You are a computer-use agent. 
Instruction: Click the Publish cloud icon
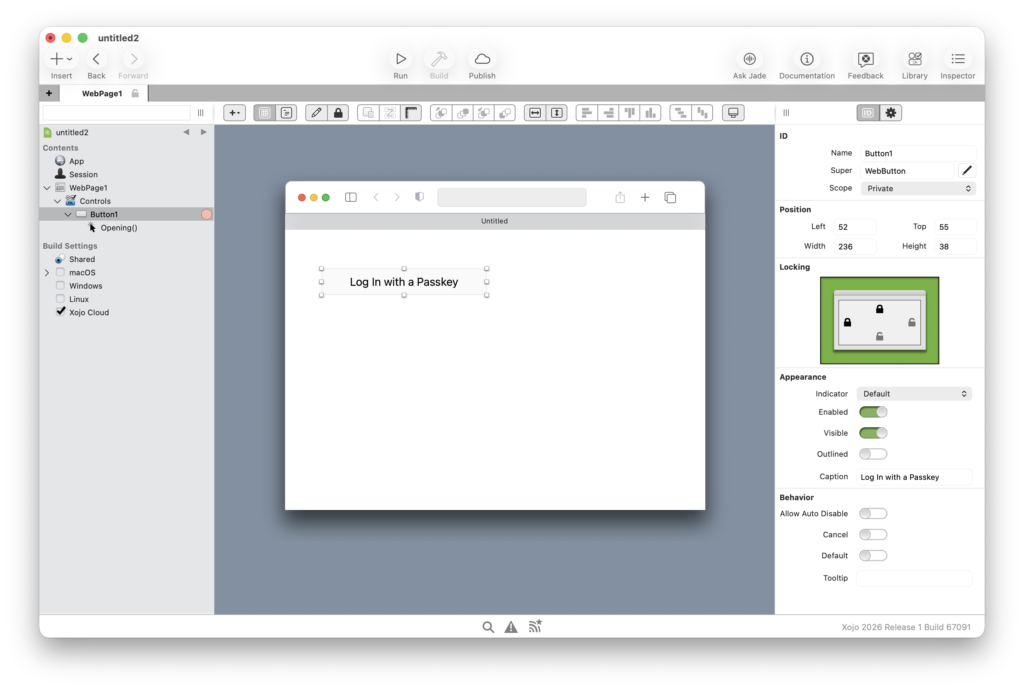482,60
